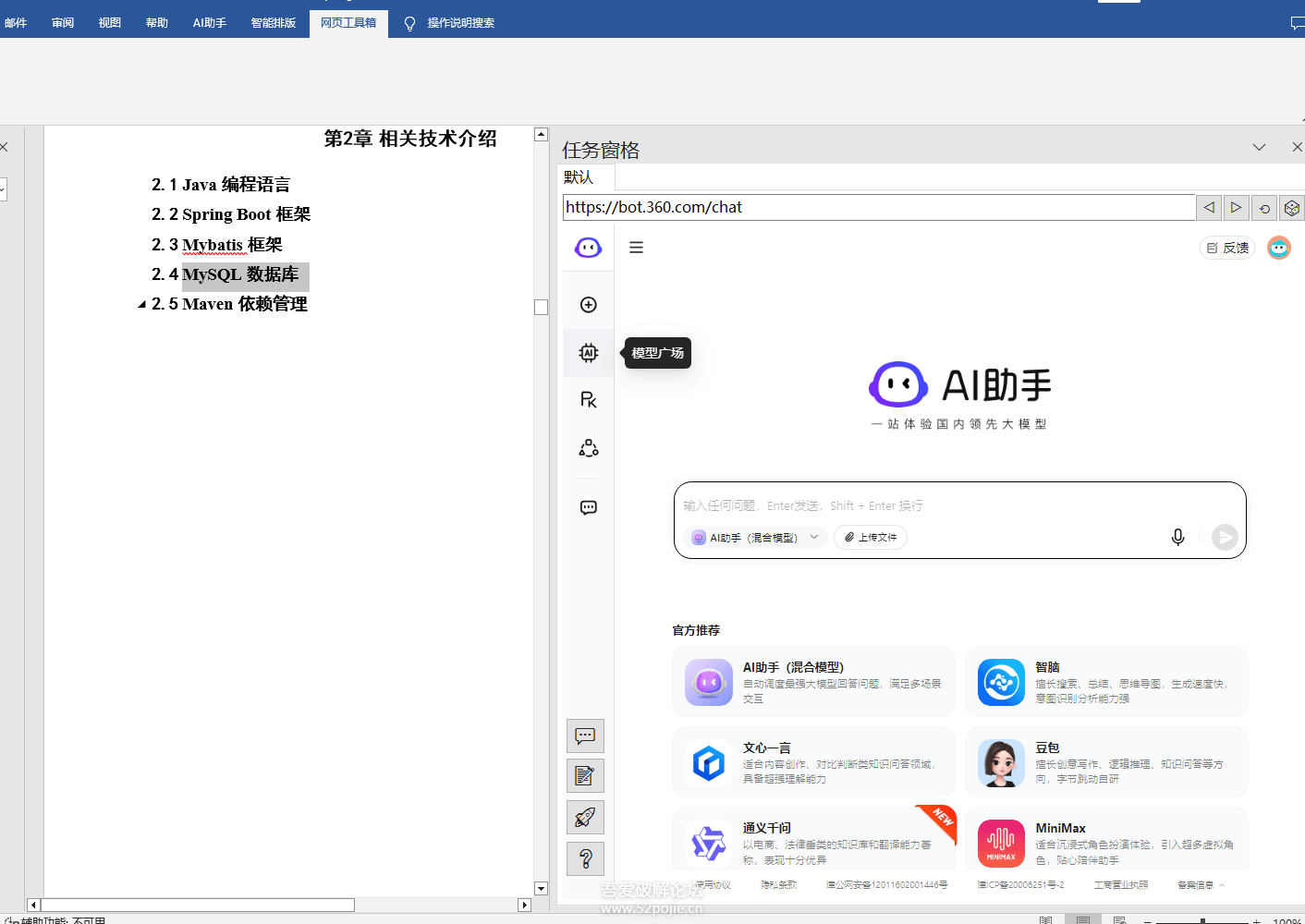Click the zoom slider in status bar
The width and height of the screenshot is (1305, 924).
[x=1201, y=921]
